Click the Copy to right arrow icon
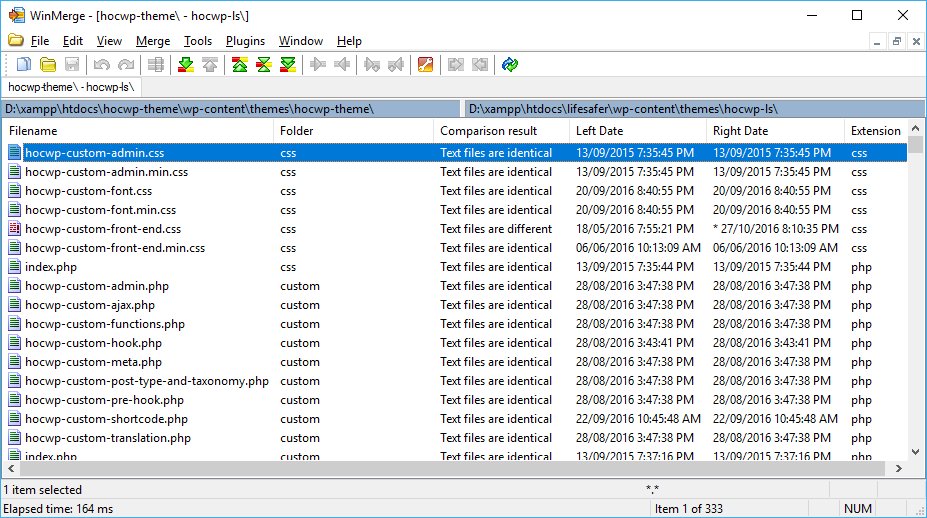Image resolution: width=927 pixels, height=518 pixels. point(318,64)
